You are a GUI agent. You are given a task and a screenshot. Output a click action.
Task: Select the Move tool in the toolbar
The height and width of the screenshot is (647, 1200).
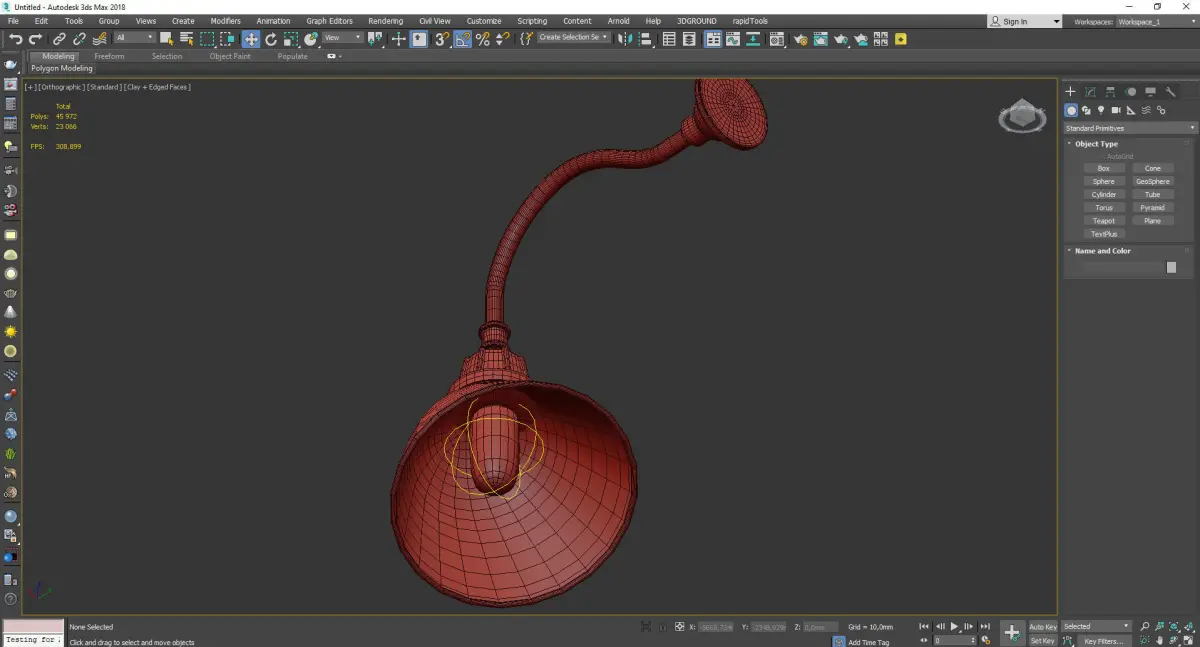[x=251, y=39]
